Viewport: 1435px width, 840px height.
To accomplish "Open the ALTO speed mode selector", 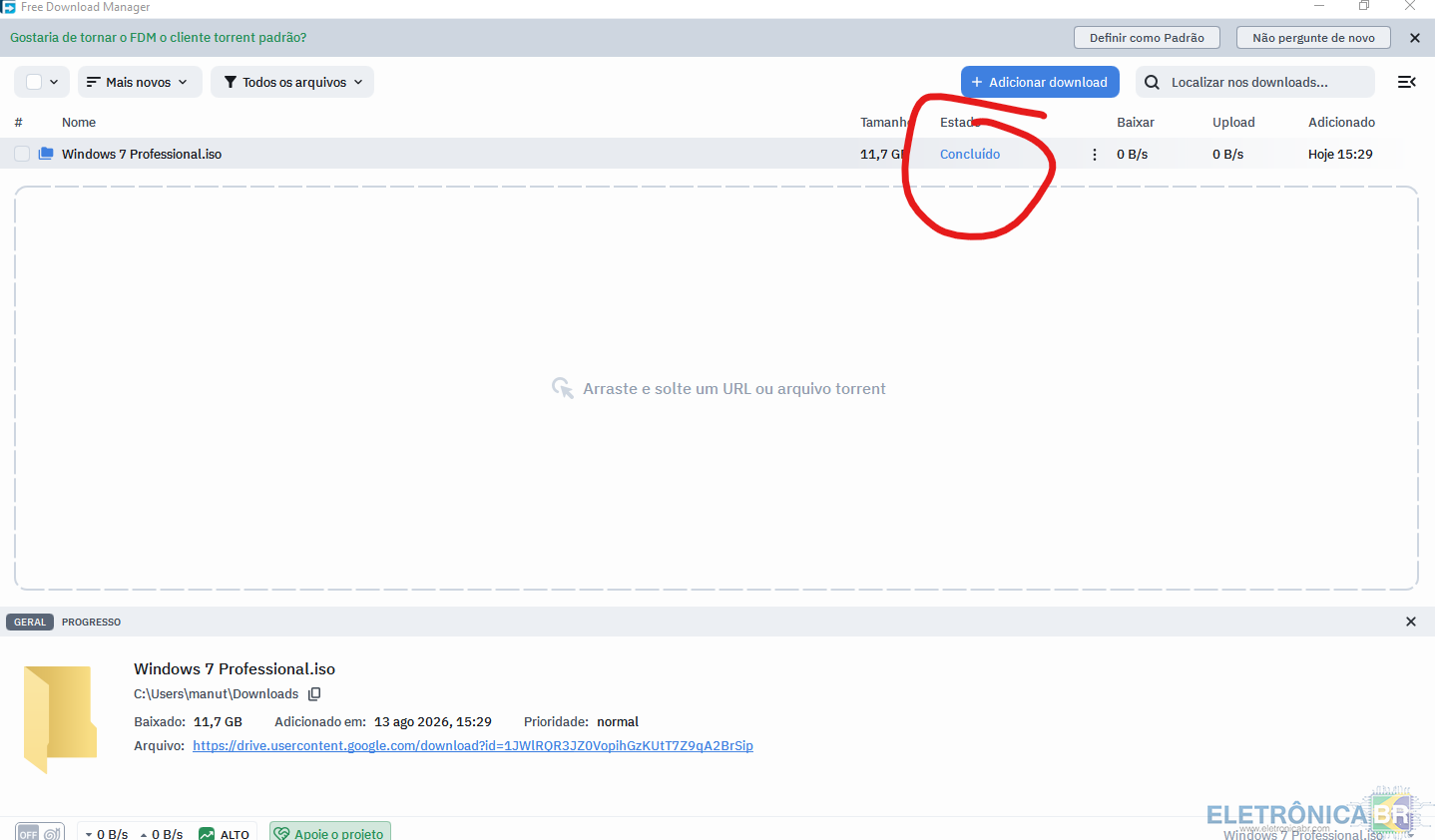I will point(225,833).
